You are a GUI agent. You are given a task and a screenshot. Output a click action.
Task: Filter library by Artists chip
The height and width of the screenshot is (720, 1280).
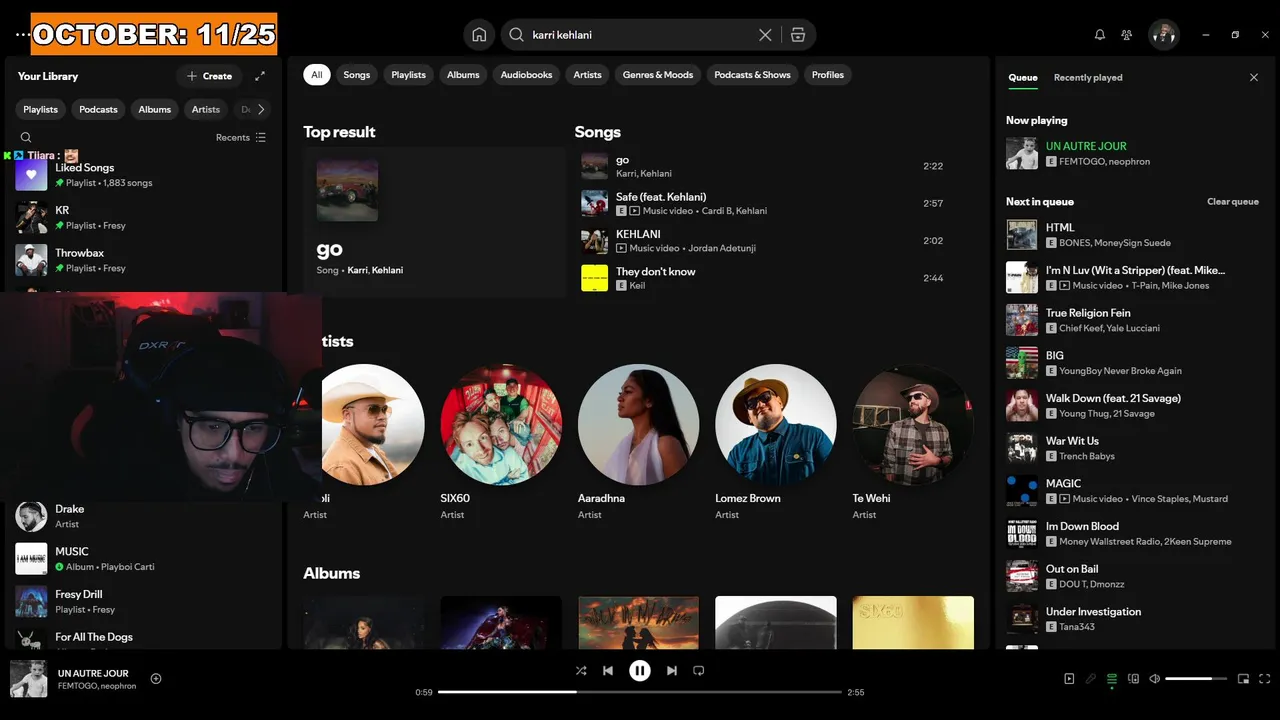pos(206,110)
